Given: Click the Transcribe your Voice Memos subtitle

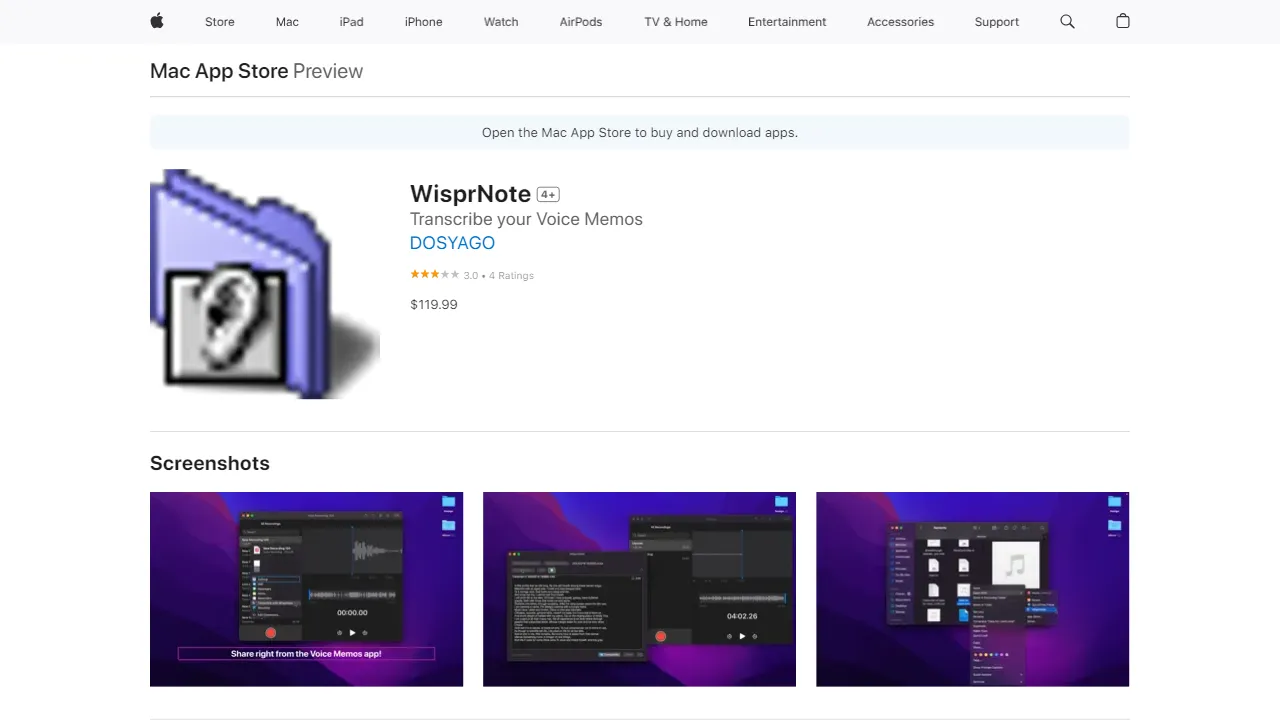Looking at the screenshot, I should (526, 219).
